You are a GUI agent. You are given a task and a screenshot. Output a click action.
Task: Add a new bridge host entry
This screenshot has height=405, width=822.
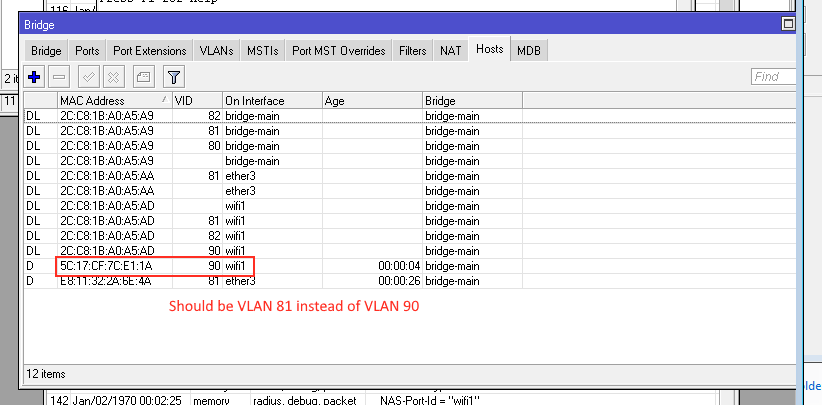point(34,78)
